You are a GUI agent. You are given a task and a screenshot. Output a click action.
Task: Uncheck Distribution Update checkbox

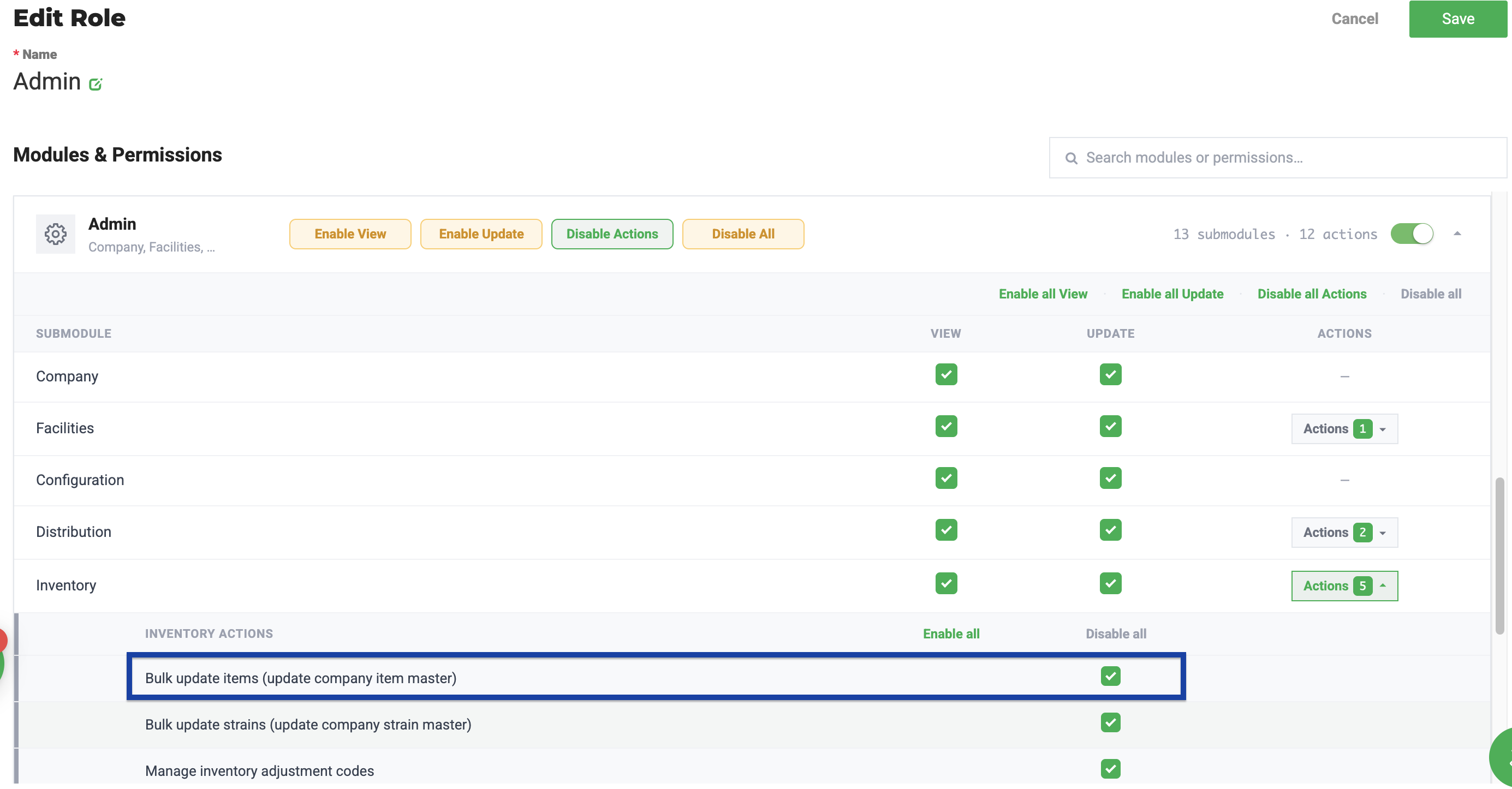(1110, 530)
